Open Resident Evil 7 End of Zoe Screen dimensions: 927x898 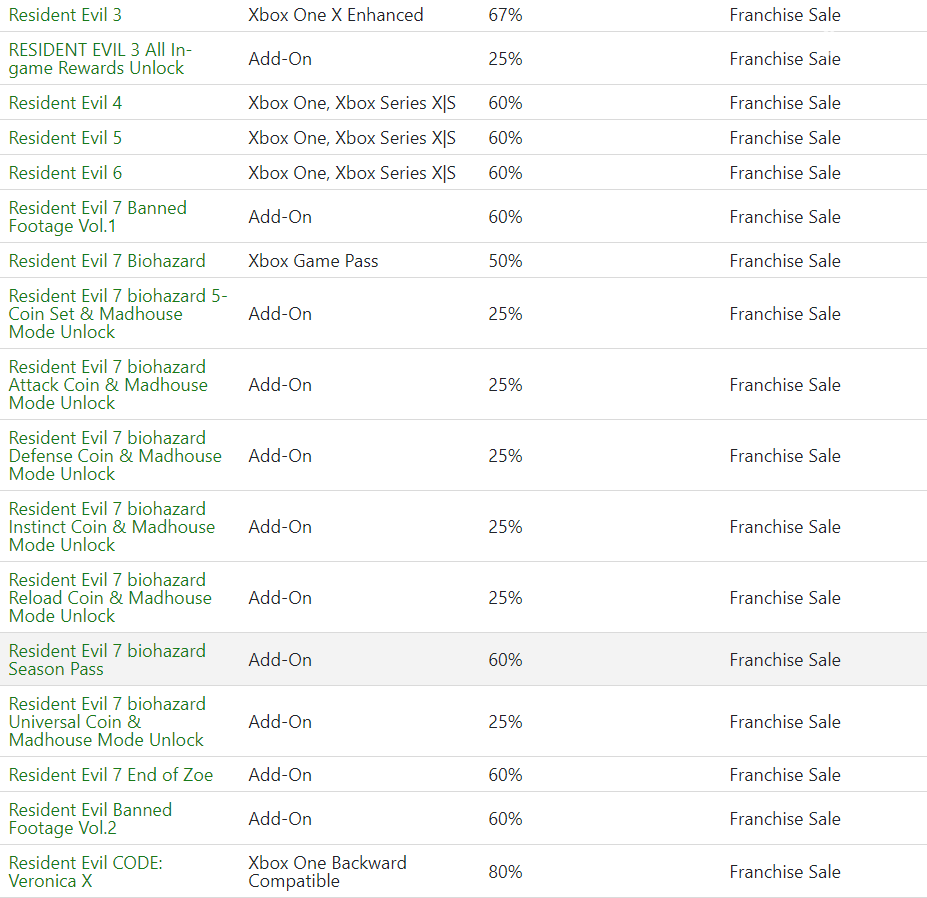click(111, 774)
